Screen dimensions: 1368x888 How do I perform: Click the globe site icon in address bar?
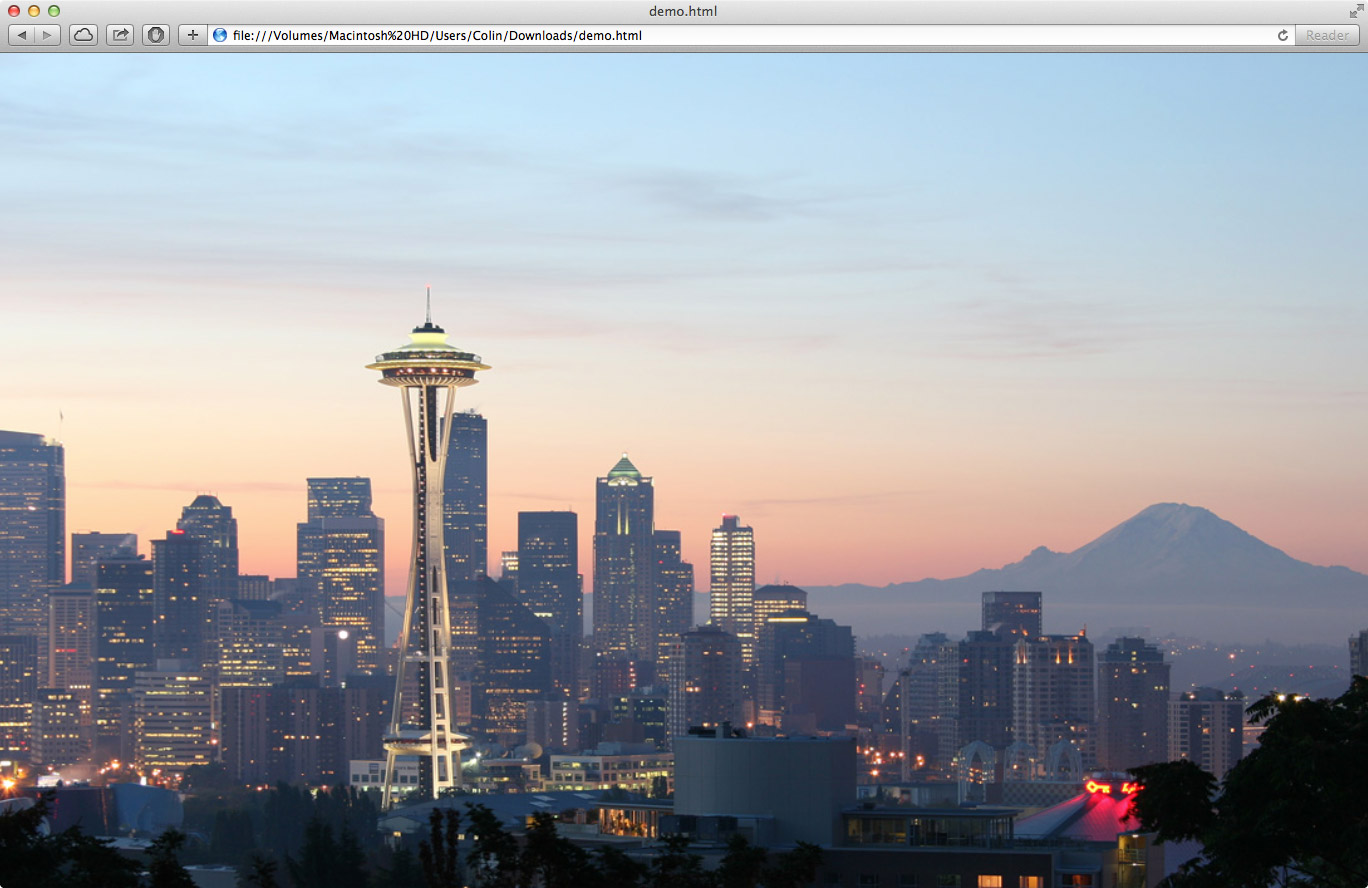click(x=220, y=35)
